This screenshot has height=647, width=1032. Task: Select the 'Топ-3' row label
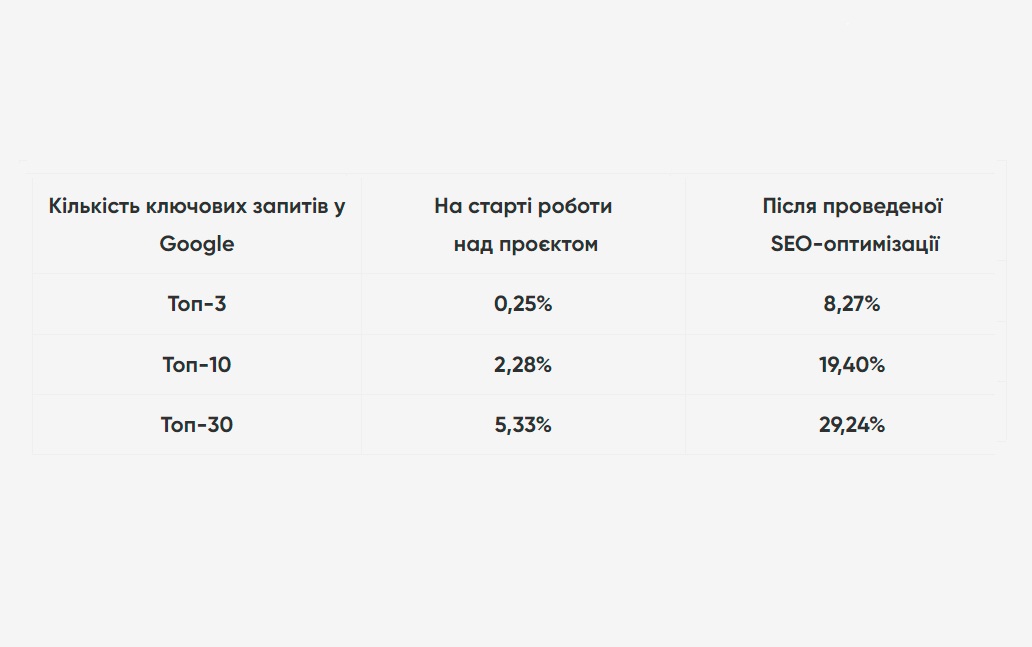197,303
